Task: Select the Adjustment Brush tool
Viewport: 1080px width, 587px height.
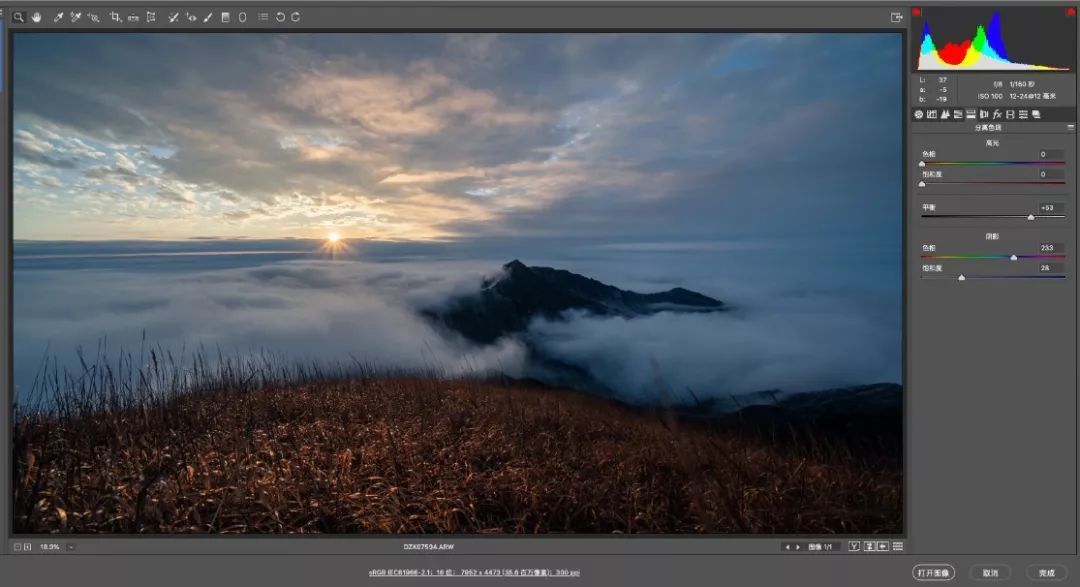Action: click(208, 17)
